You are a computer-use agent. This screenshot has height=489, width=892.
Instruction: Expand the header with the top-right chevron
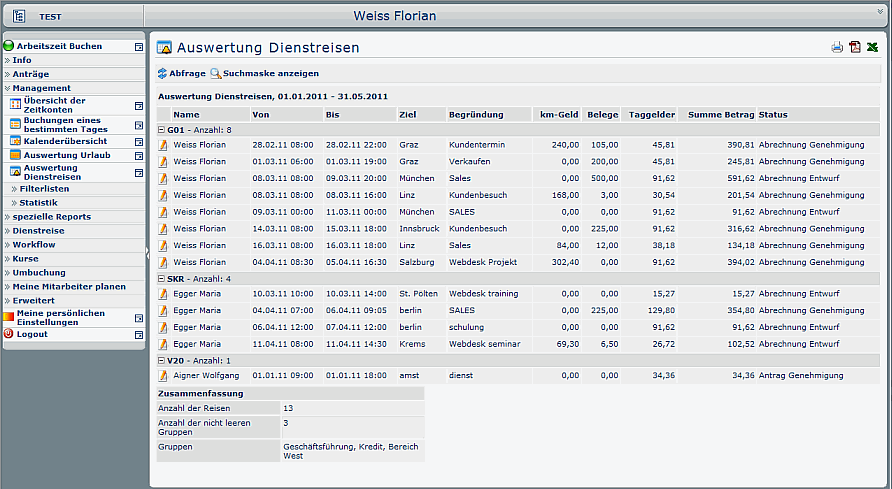coord(880,11)
